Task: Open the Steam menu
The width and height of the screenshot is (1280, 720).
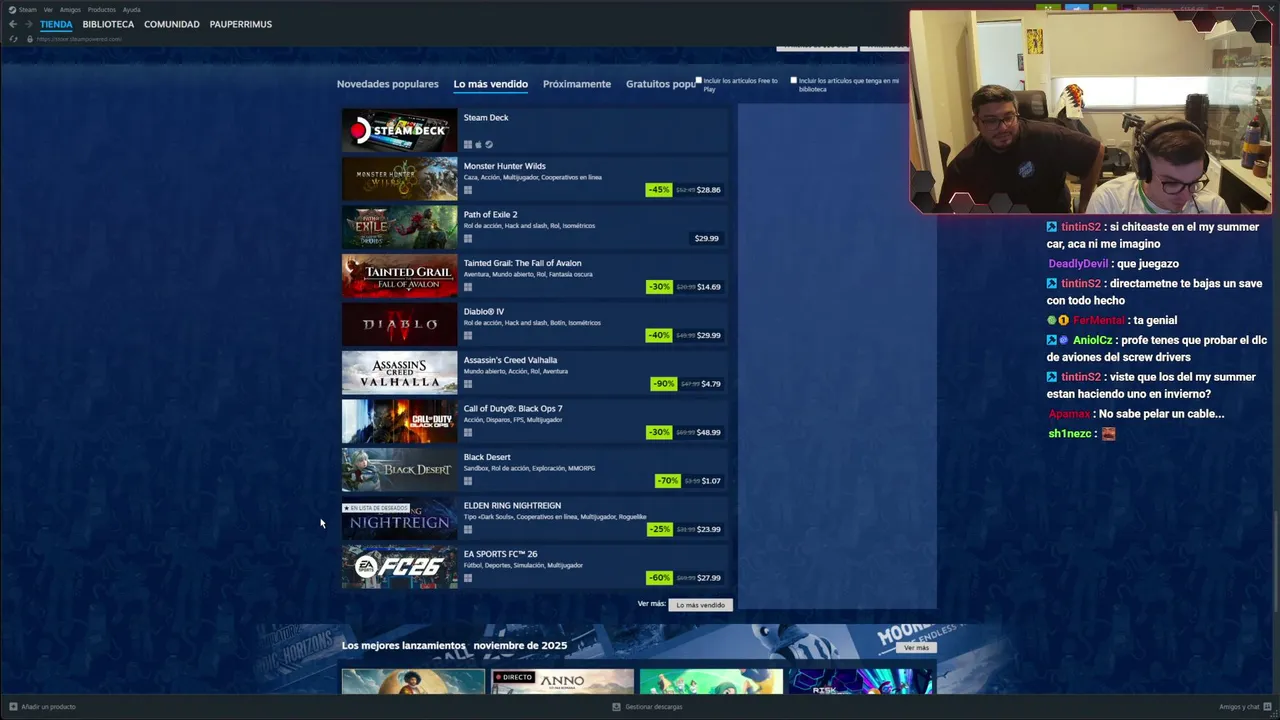Action: tap(27, 10)
